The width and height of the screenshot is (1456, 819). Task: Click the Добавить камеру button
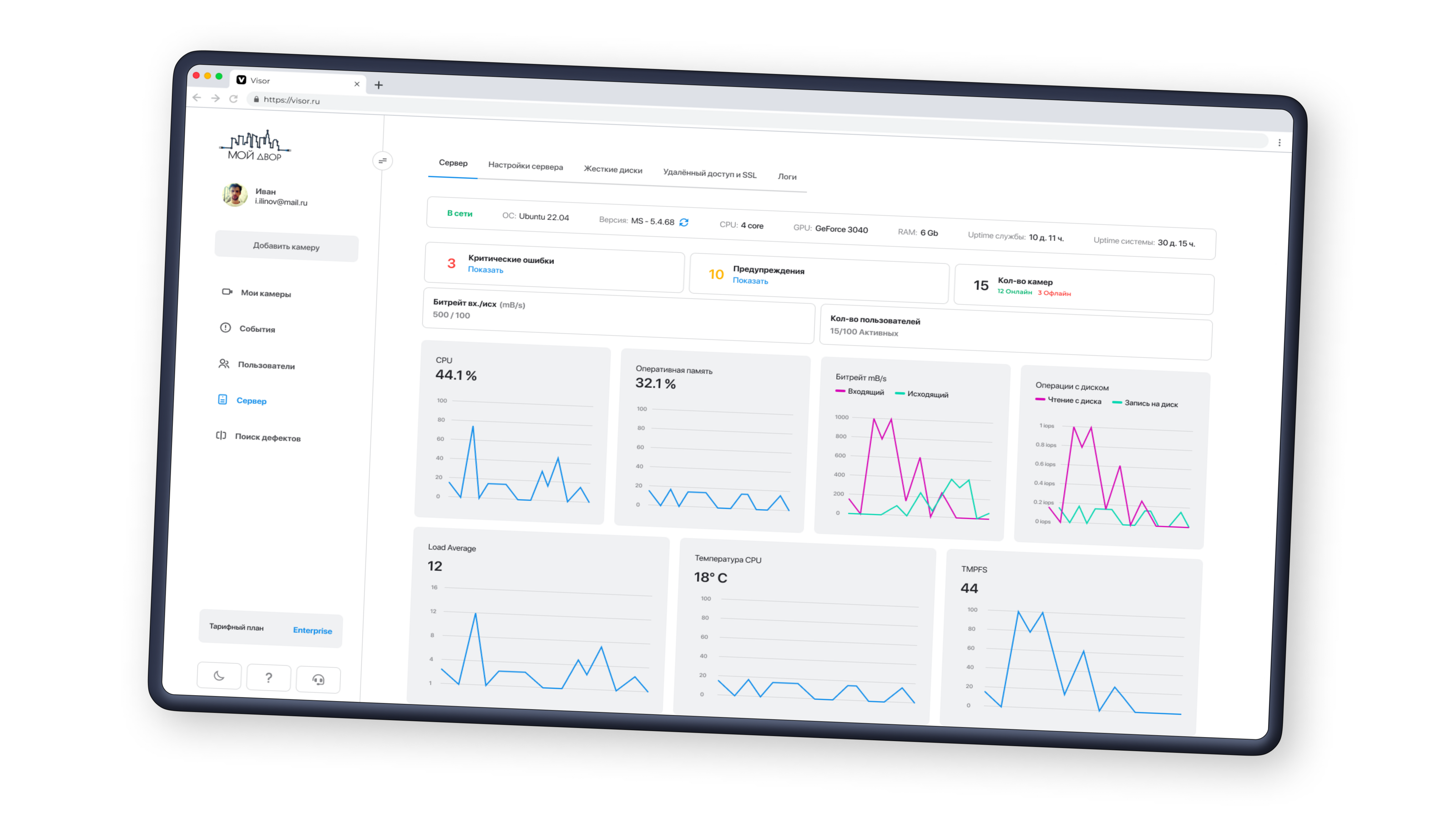pos(286,247)
